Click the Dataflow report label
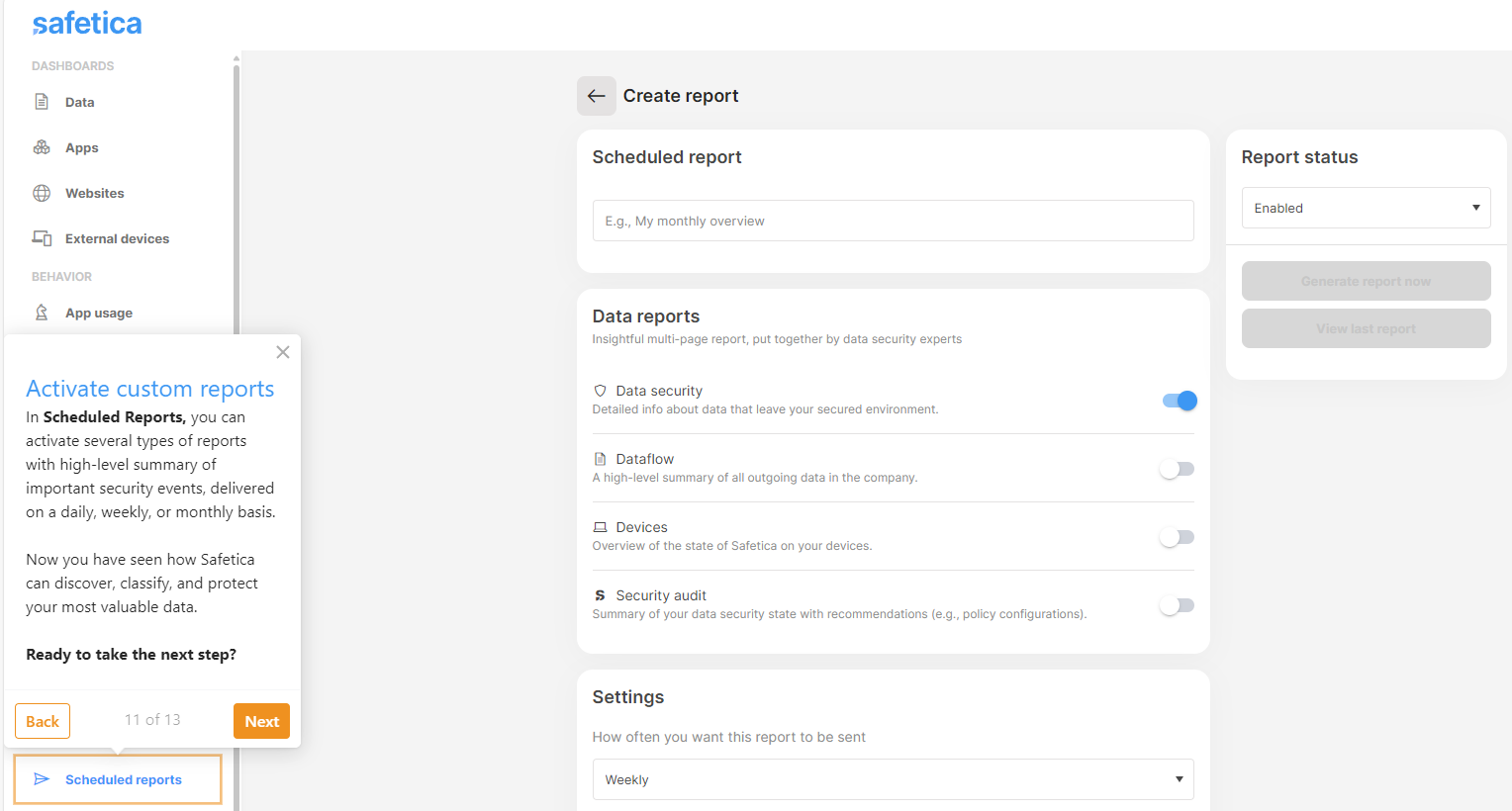 (645, 459)
